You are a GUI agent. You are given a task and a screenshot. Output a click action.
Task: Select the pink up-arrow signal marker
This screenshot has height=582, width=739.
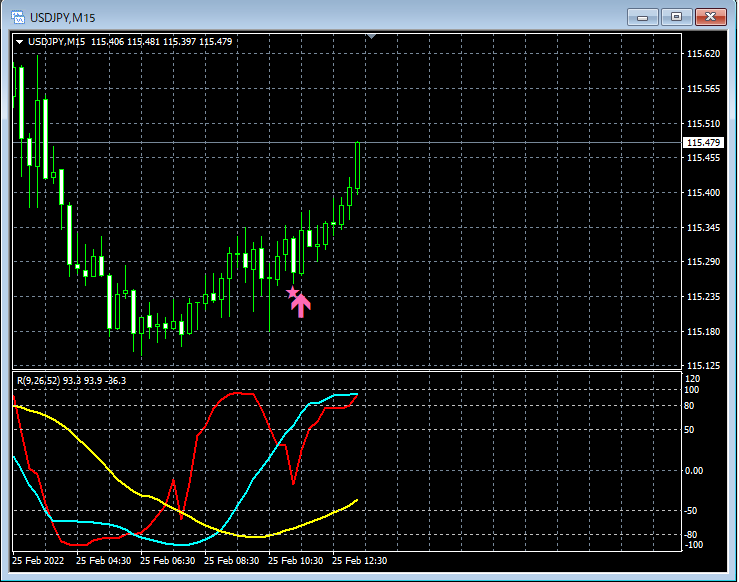pos(301,305)
